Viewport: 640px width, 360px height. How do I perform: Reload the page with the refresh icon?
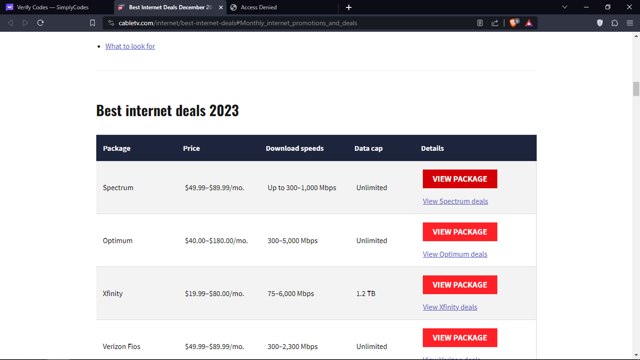[x=40, y=23]
